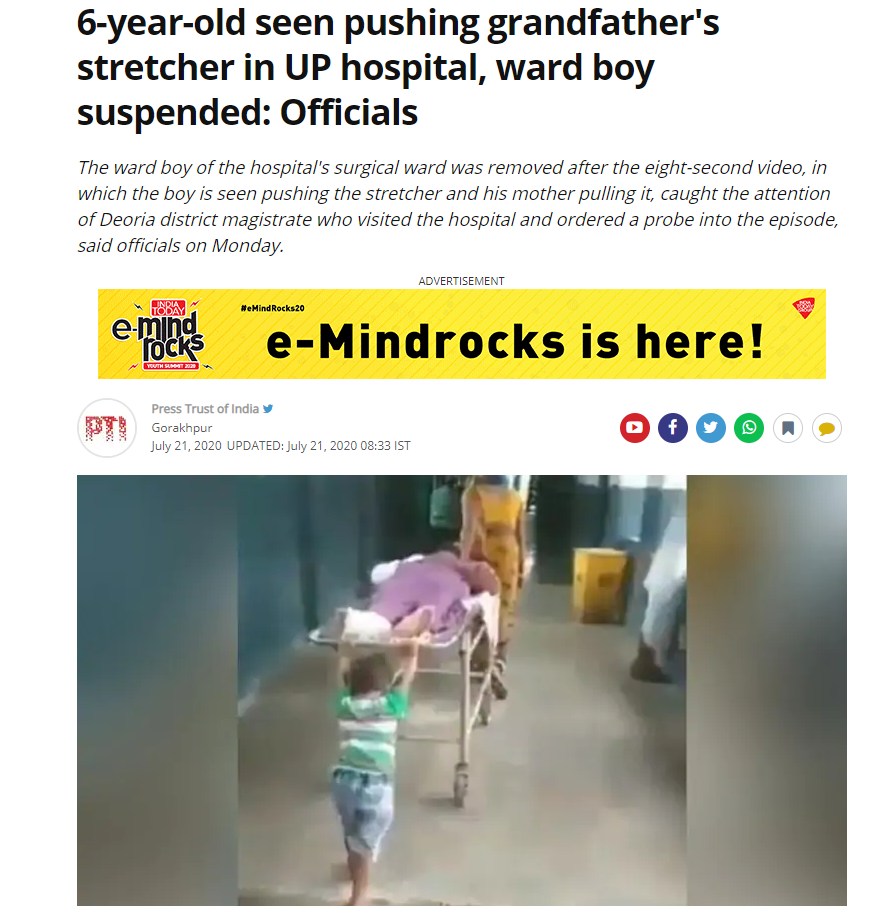Open the yellow comments bubble icon

pos(826,428)
